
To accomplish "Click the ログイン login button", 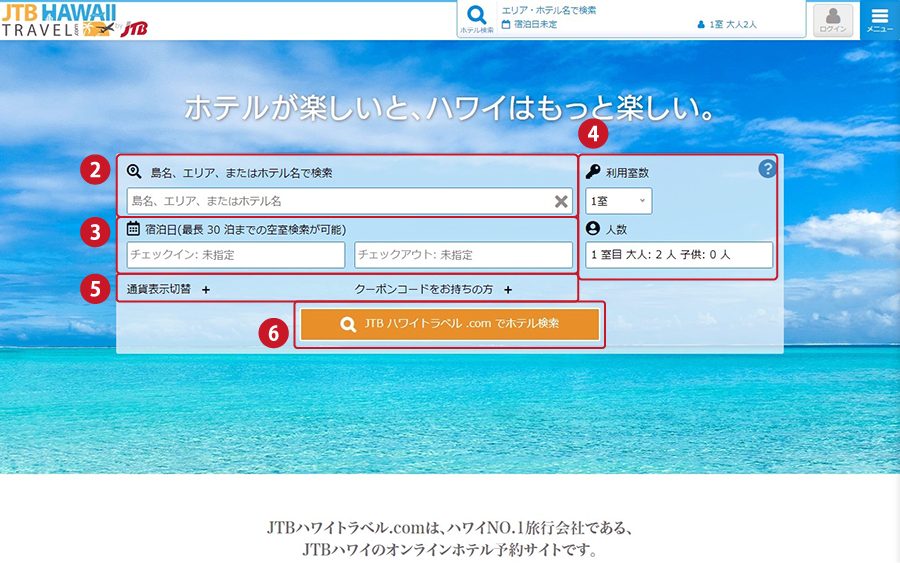I will click(833, 21).
